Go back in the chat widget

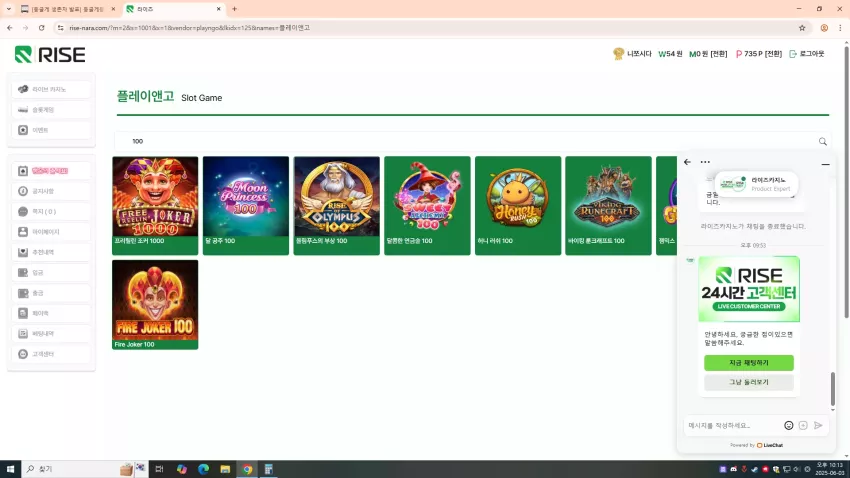pos(687,162)
